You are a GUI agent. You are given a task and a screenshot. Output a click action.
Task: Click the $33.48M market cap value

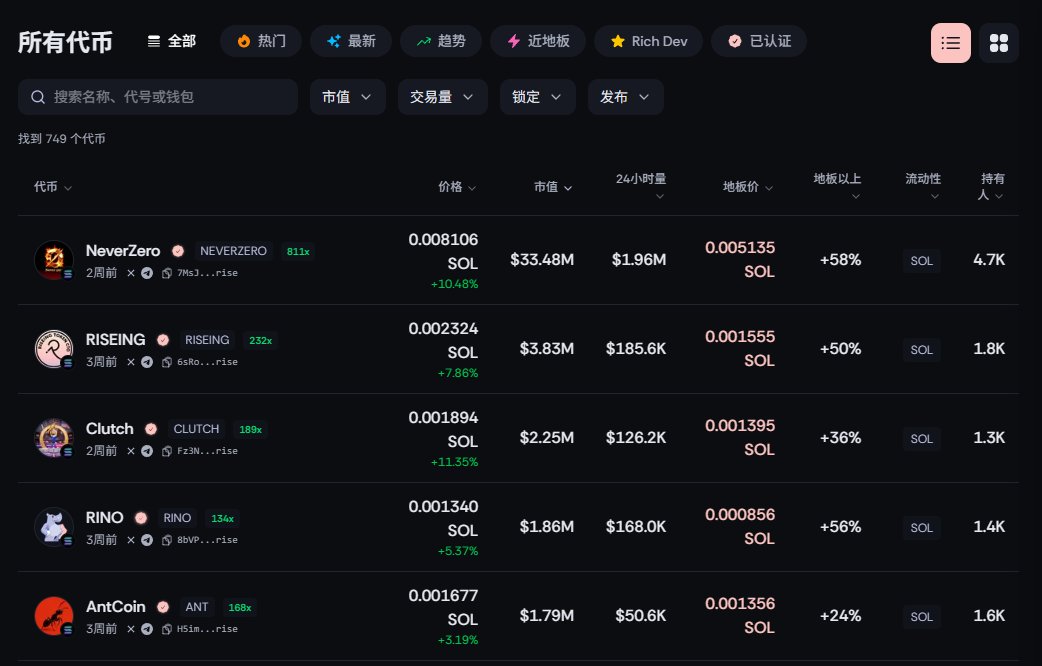point(542,260)
